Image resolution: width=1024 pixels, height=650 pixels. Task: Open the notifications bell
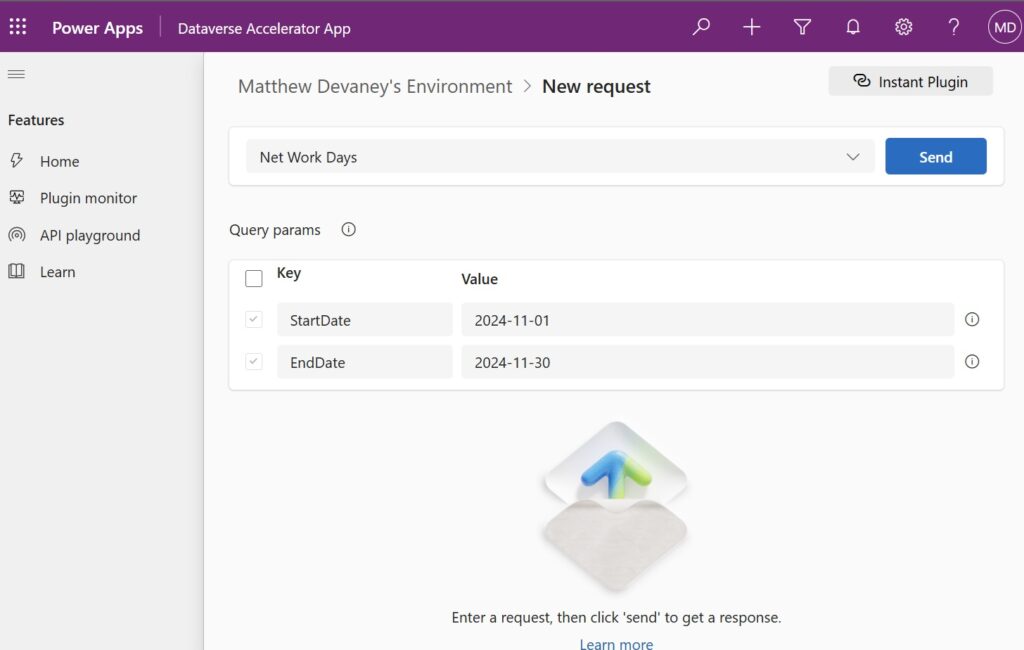point(853,27)
